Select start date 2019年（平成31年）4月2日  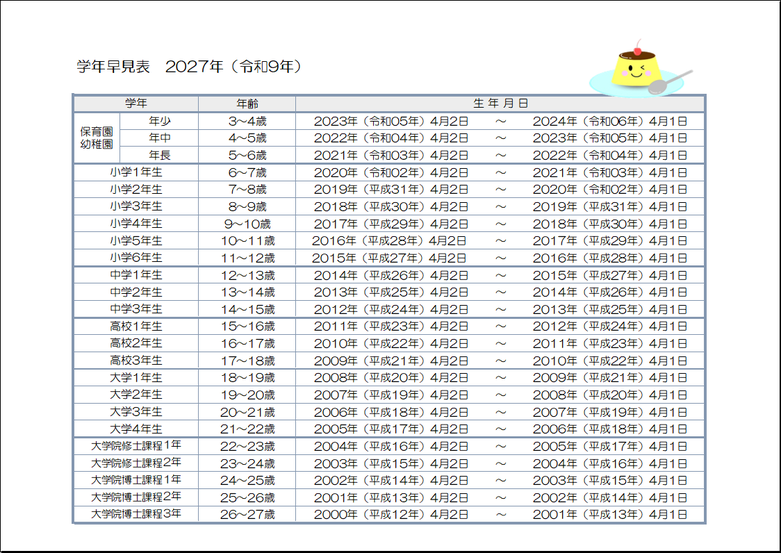[391, 189]
